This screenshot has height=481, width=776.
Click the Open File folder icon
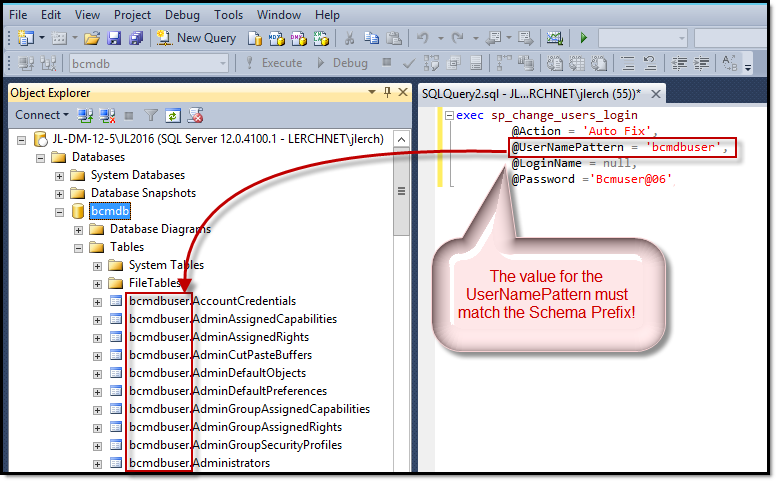(x=92, y=38)
